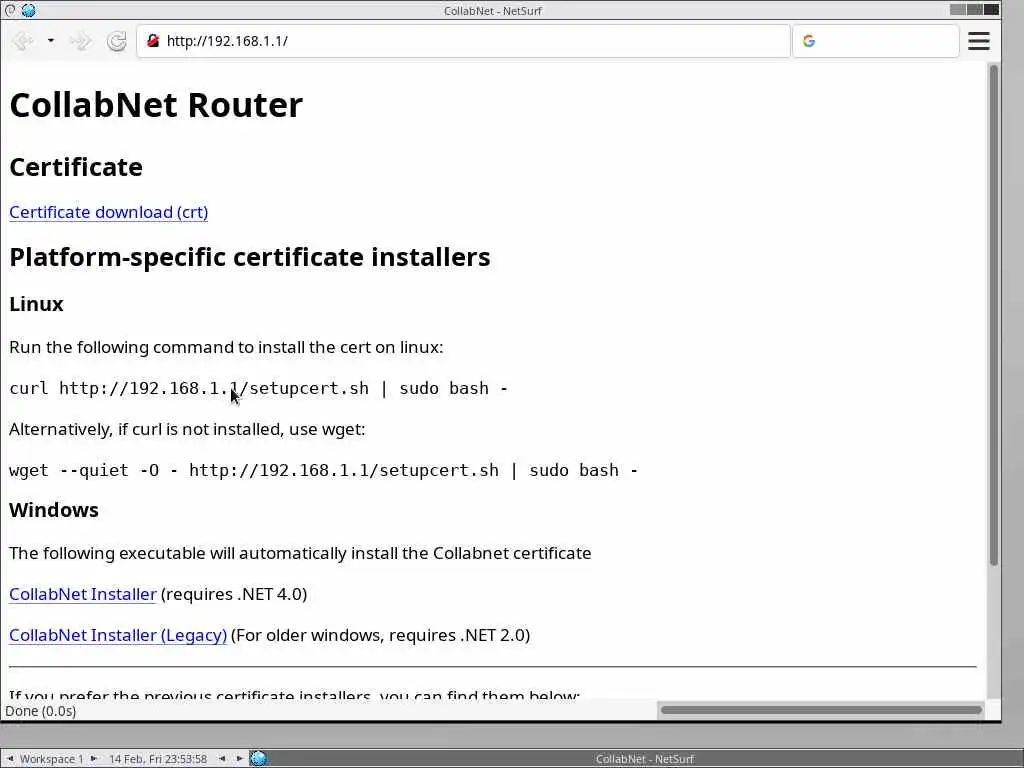Viewport: 1024px width, 768px height.
Task: Click the browser back arrow button
Action: 23,41
